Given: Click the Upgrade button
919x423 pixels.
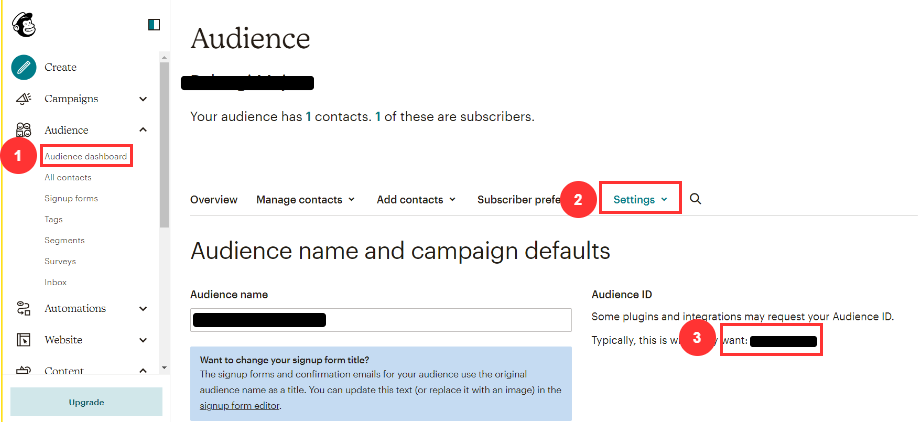Looking at the screenshot, I should point(86,402).
